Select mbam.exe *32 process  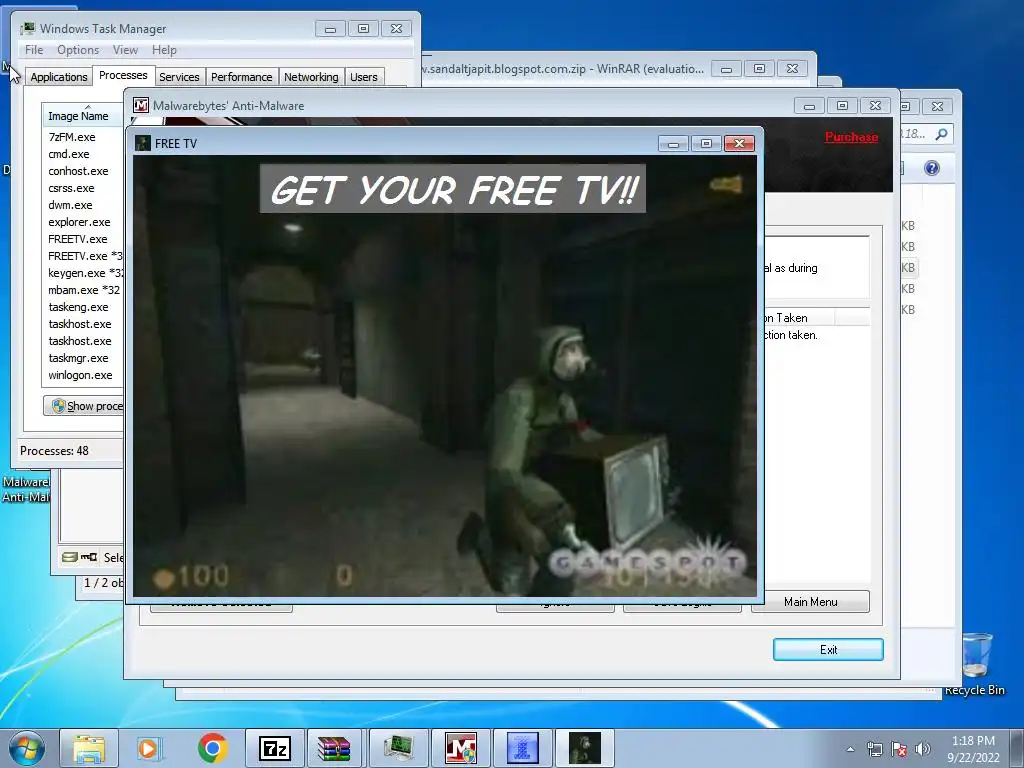click(83, 290)
